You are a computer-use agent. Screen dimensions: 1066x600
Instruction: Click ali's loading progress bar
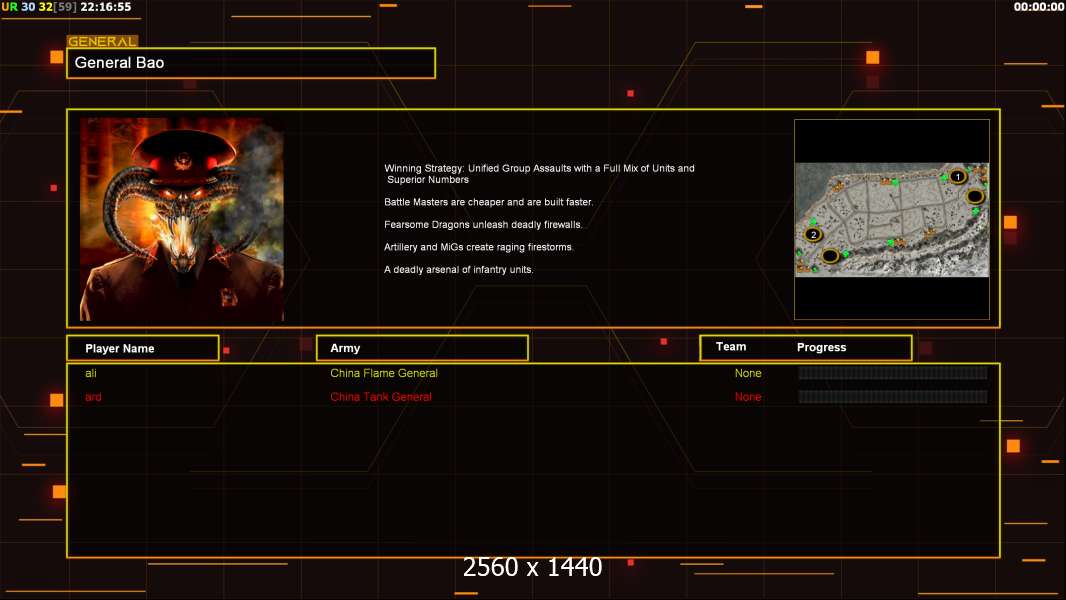(x=893, y=372)
